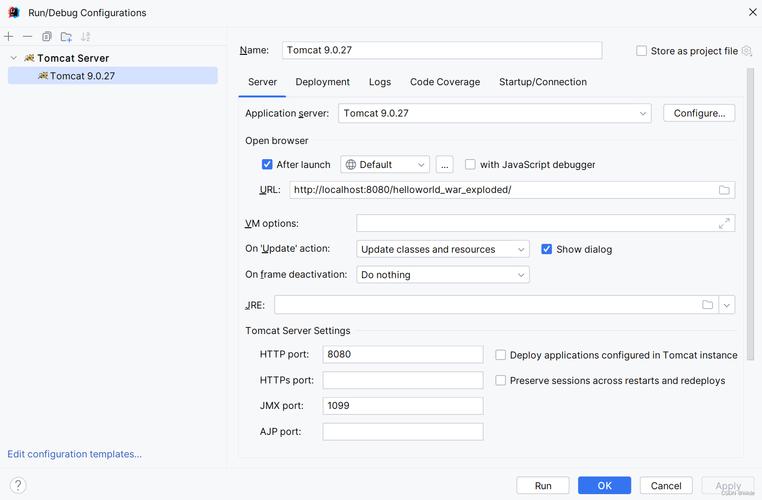Viewport: 762px width, 500px height.
Task: Click the gear beside Store as project file
Action: [x=747, y=51]
